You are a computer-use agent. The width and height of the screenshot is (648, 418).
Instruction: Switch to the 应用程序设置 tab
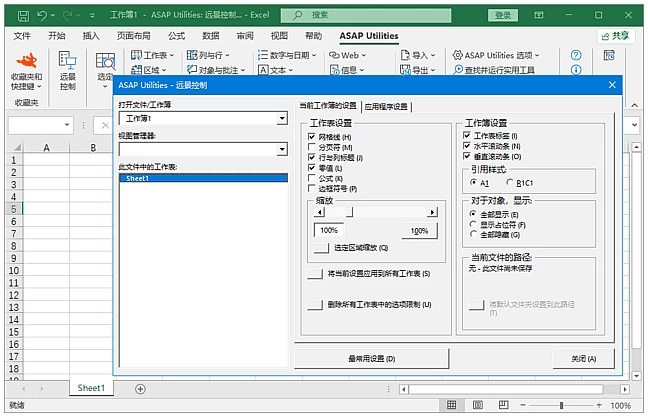(x=387, y=106)
